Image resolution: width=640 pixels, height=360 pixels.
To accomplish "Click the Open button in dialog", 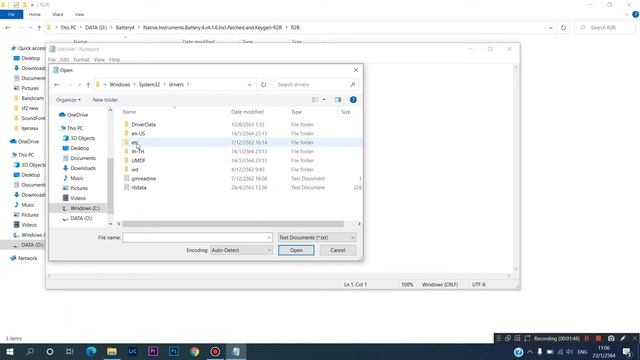I will click(x=296, y=250).
